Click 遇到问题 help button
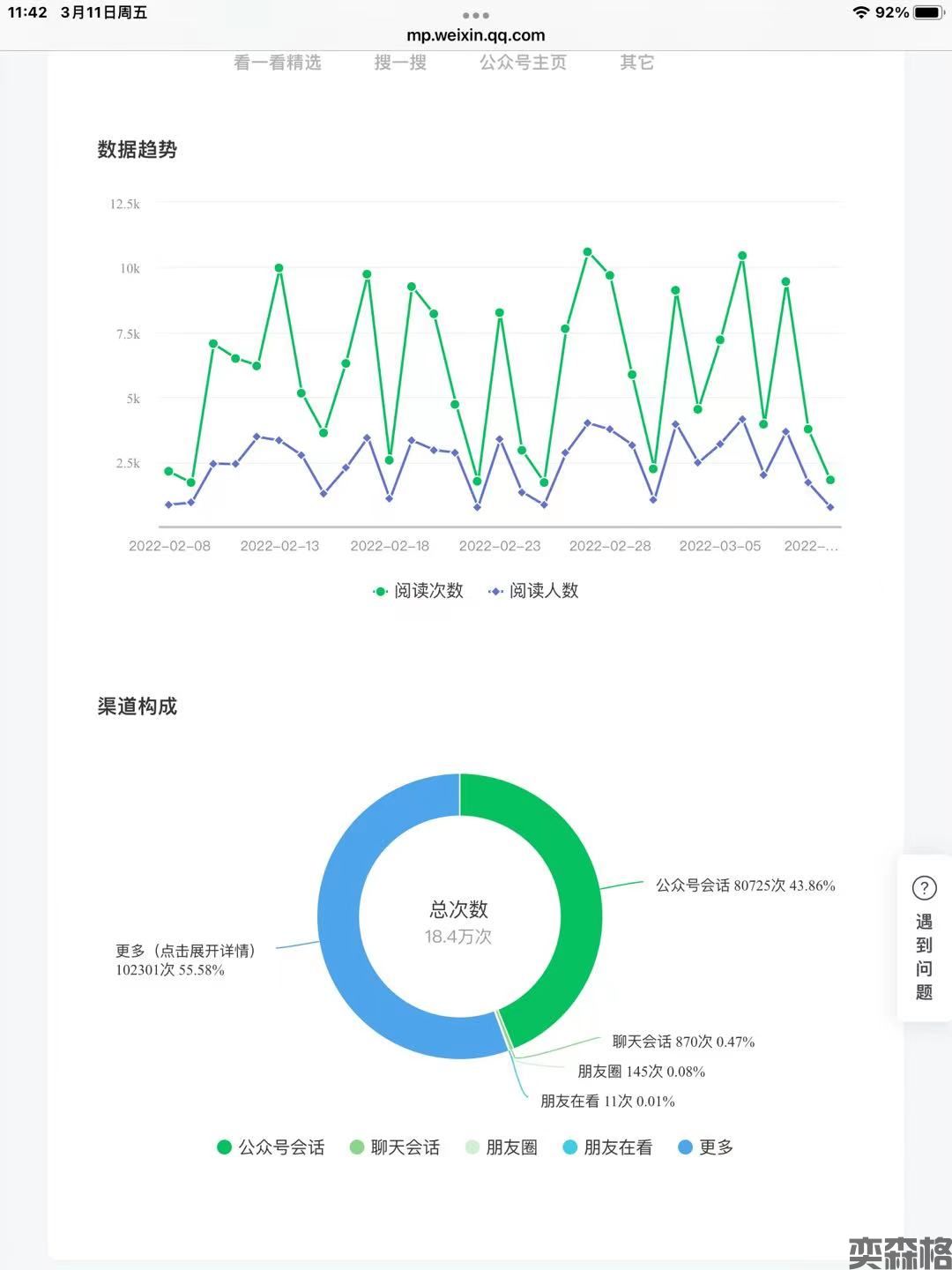Image resolution: width=952 pixels, height=1270 pixels. coord(924,957)
